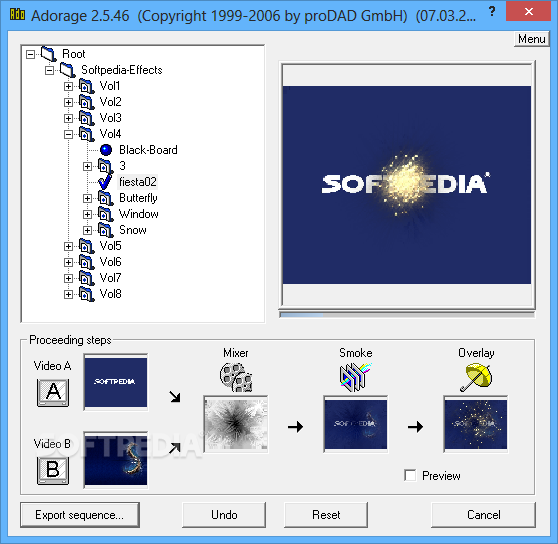Click the fiesta02 checkmark icon

(105, 182)
